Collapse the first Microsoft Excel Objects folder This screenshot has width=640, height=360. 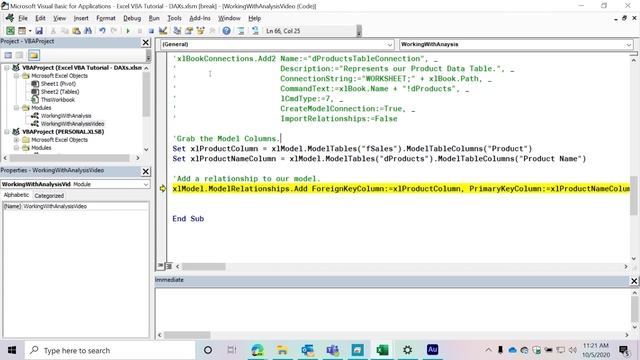tap(16, 76)
